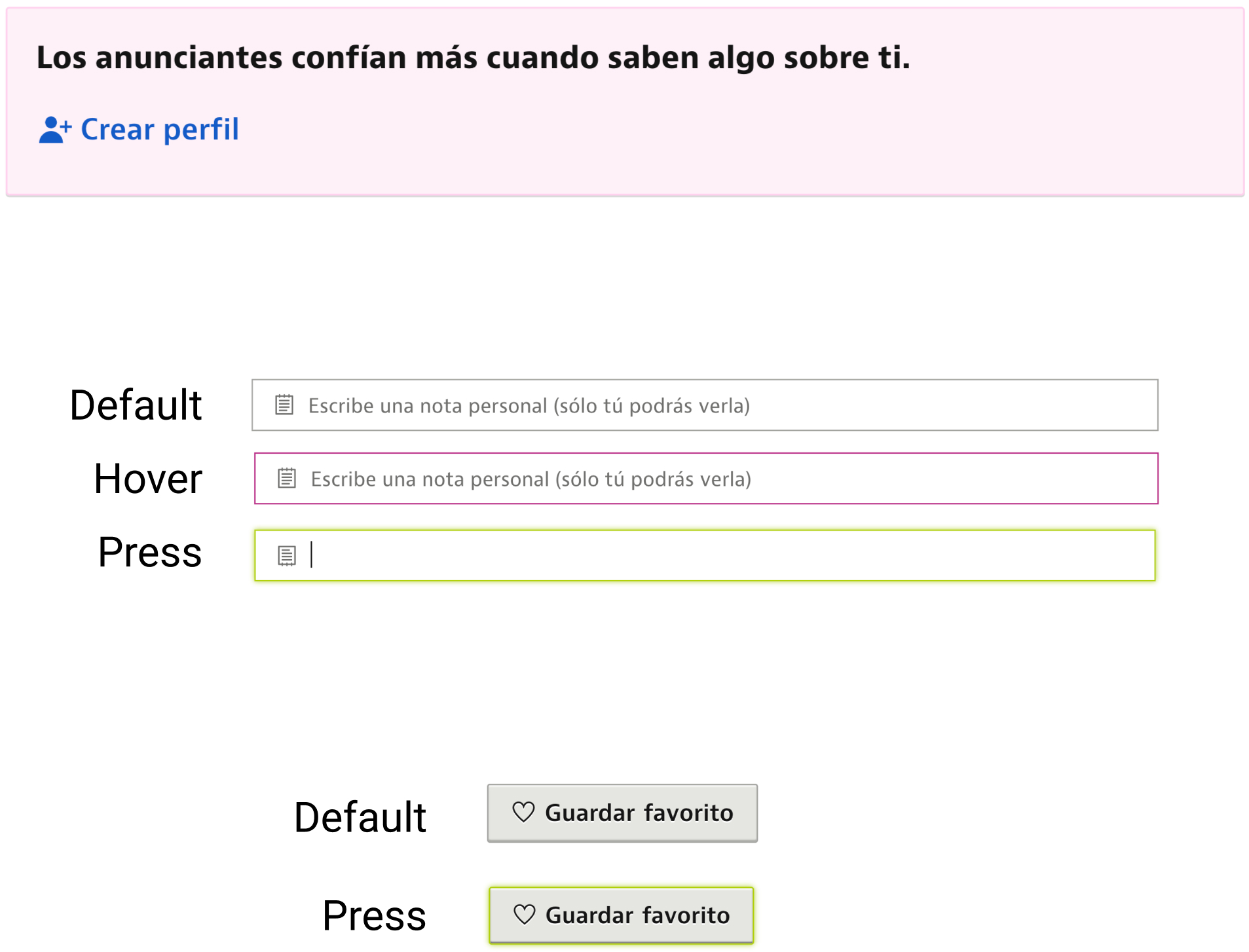Image resolution: width=1249 pixels, height=952 pixels.
Task: Click the add-person icon beside Crear perfil
Action: pyautogui.click(x=54, y=130)
